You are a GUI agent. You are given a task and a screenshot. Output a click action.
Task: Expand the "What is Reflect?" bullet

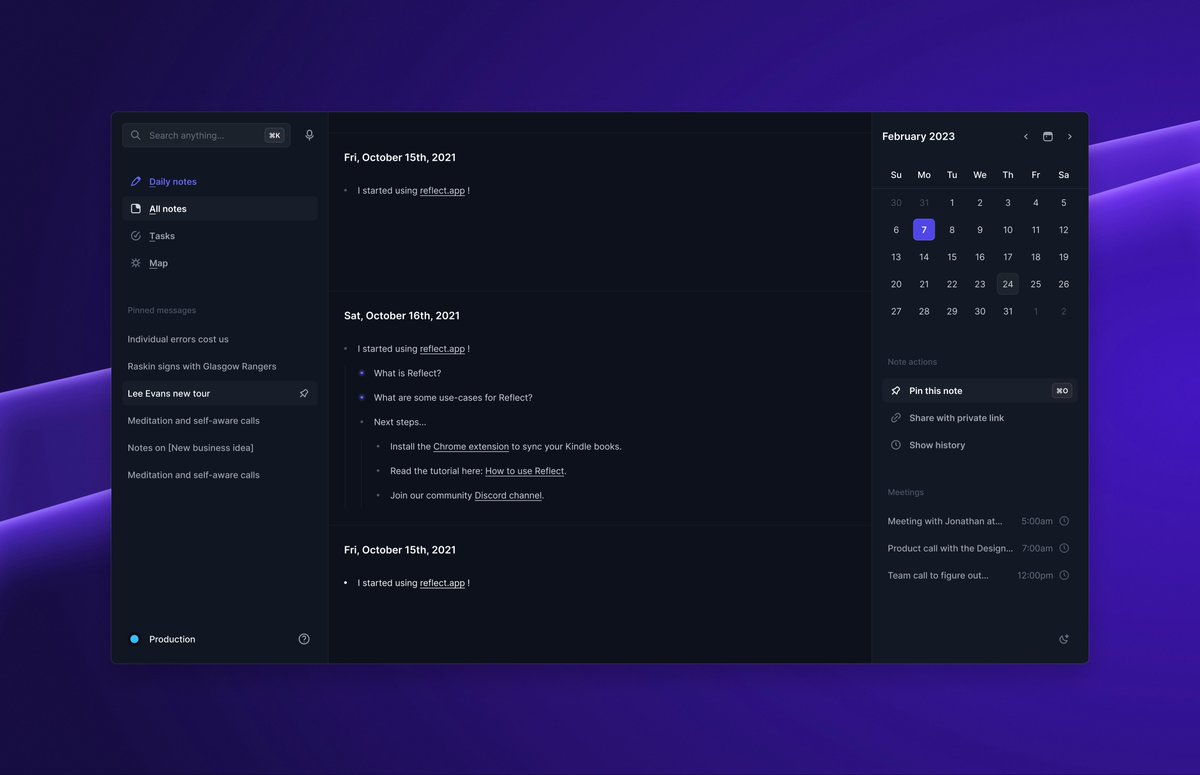point(362,373)
